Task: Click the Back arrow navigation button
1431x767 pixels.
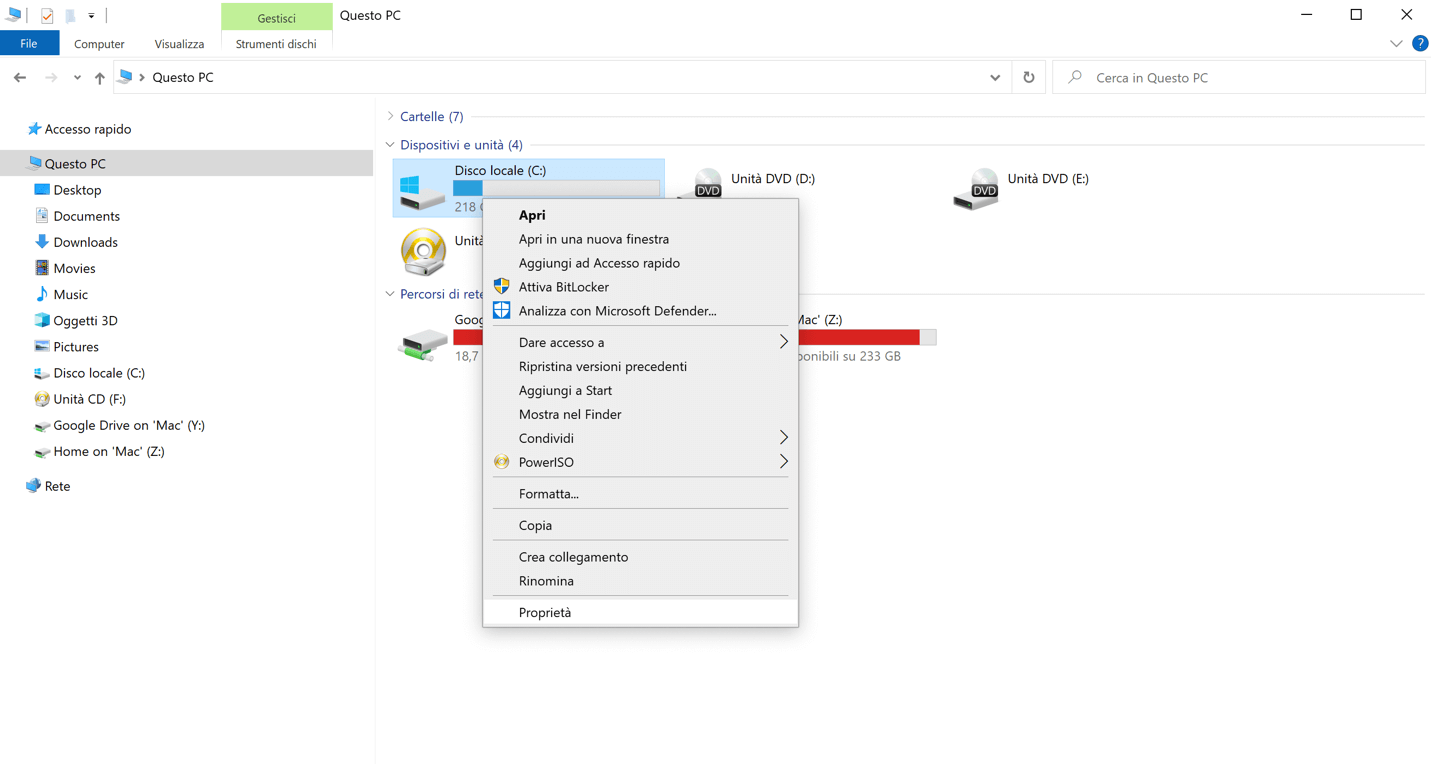Action: pos(20,78)
